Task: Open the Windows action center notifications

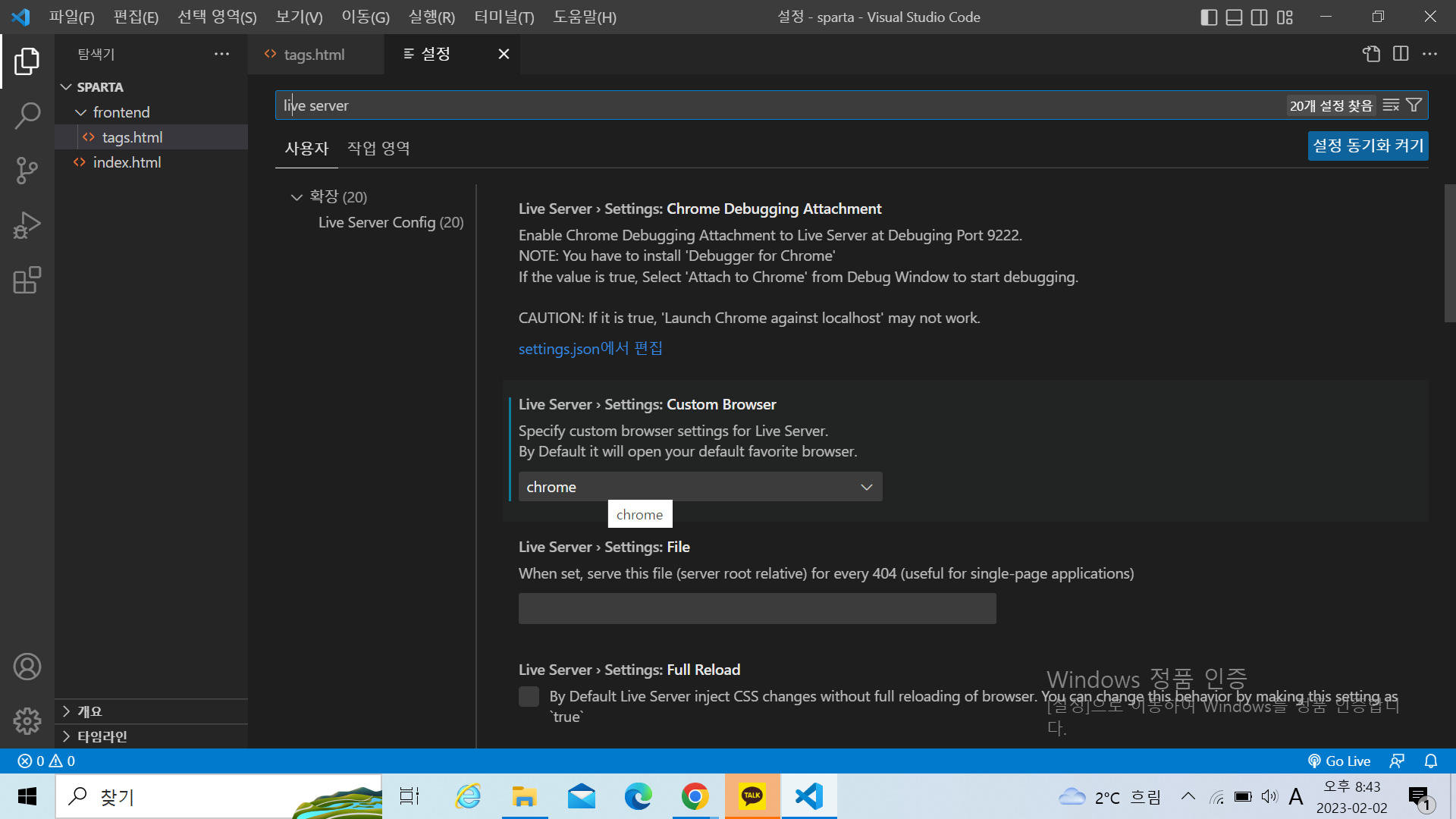Action: pyautogui.click(x=1420, y=796)
